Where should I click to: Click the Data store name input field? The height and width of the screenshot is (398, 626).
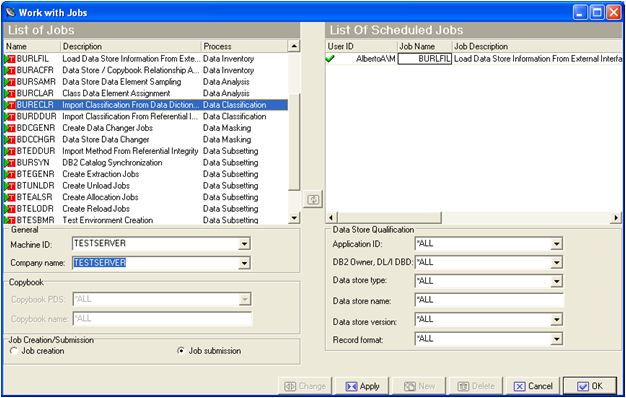click(x=489, y=300)
